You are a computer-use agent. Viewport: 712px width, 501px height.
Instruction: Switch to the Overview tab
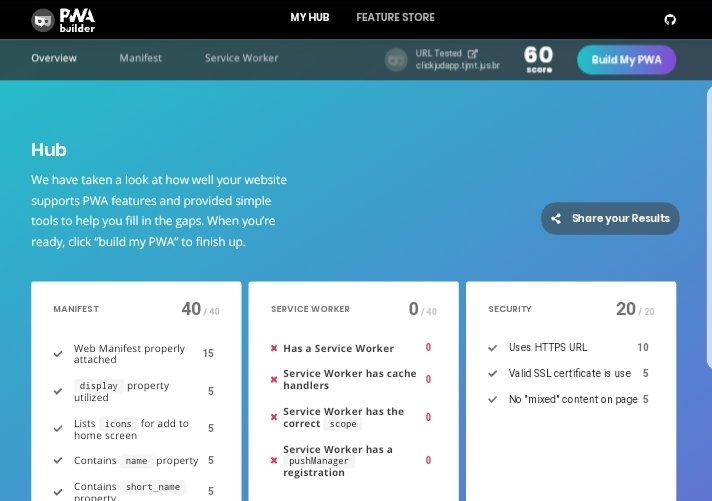click(54, 58)
